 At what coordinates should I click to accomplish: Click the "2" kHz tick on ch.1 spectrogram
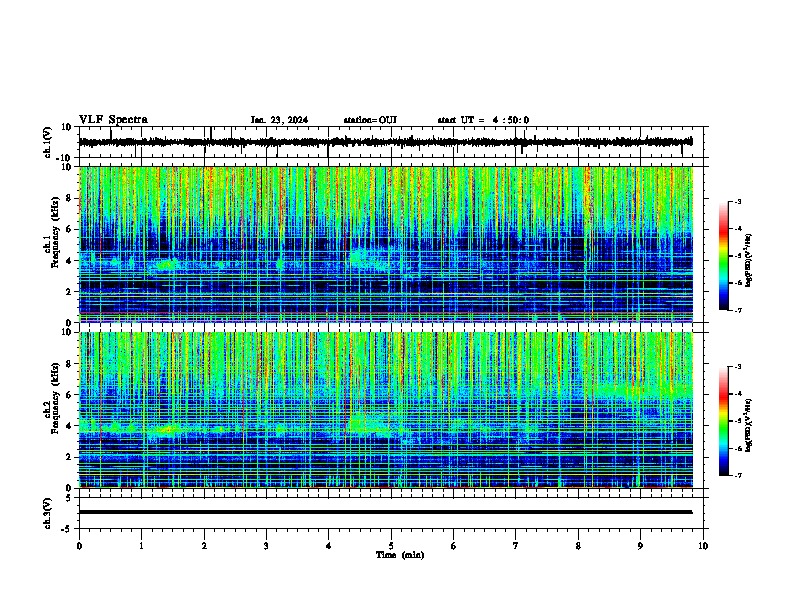[x=69, y=292]
